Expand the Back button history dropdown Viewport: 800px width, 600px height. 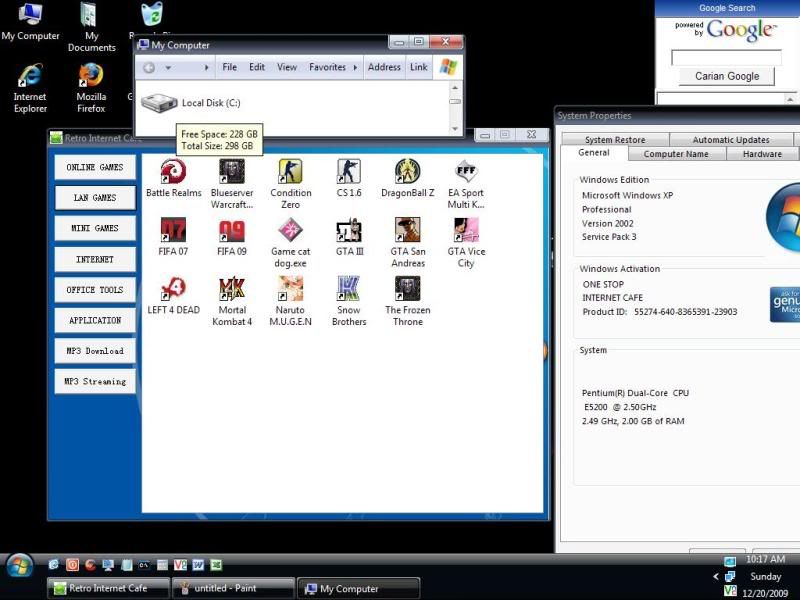(x=168, y=67)
